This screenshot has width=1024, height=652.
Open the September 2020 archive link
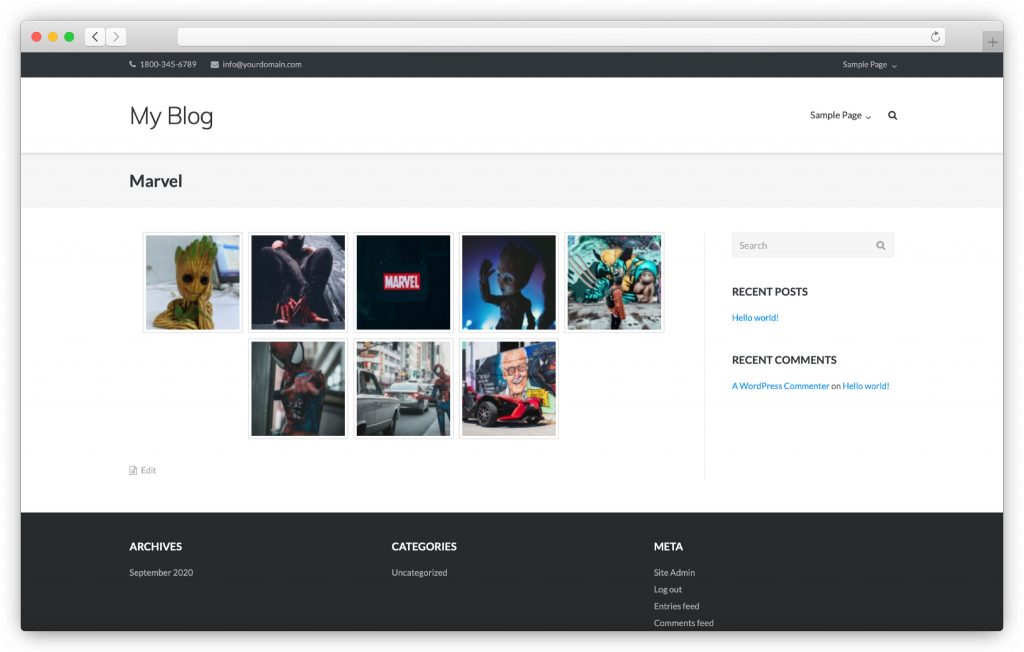point(161,572)
